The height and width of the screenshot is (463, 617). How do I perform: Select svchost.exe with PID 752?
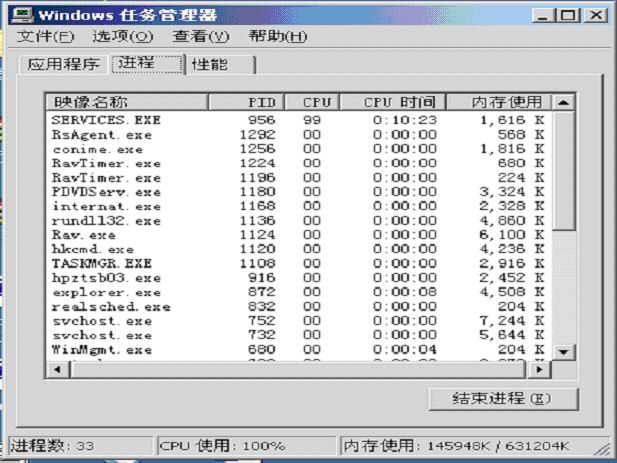pyautogui.click(x=299, y=321)
